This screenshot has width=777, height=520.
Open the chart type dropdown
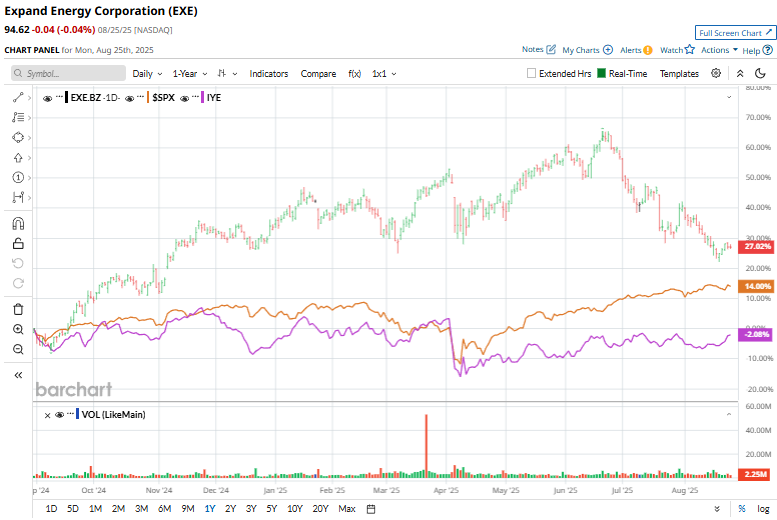coord(227,73)
